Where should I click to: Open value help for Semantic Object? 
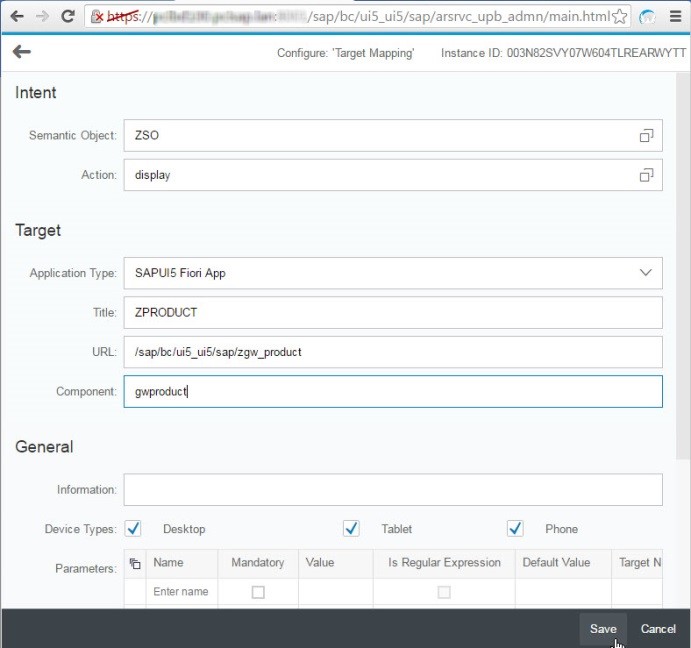[646, 136]
